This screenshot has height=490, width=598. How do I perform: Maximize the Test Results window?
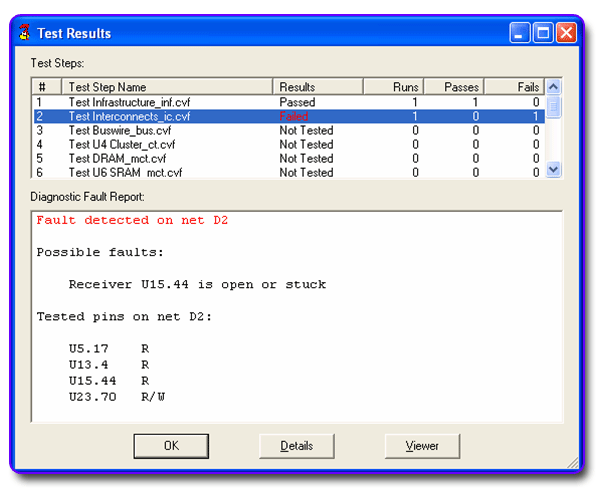(543, 33)
